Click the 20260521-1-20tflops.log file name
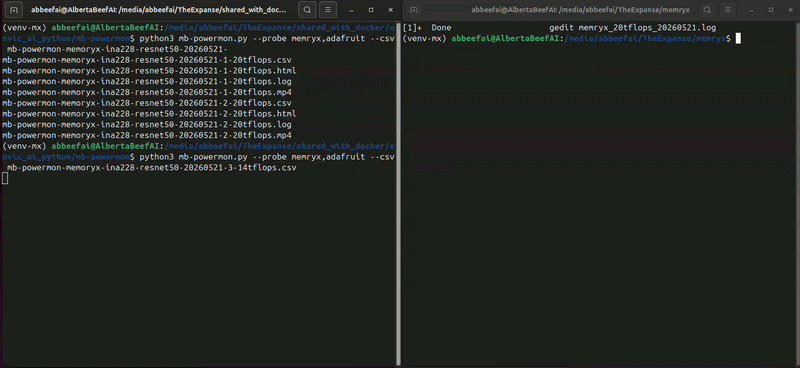Screen dimensions: 800x368 (147, 81)
